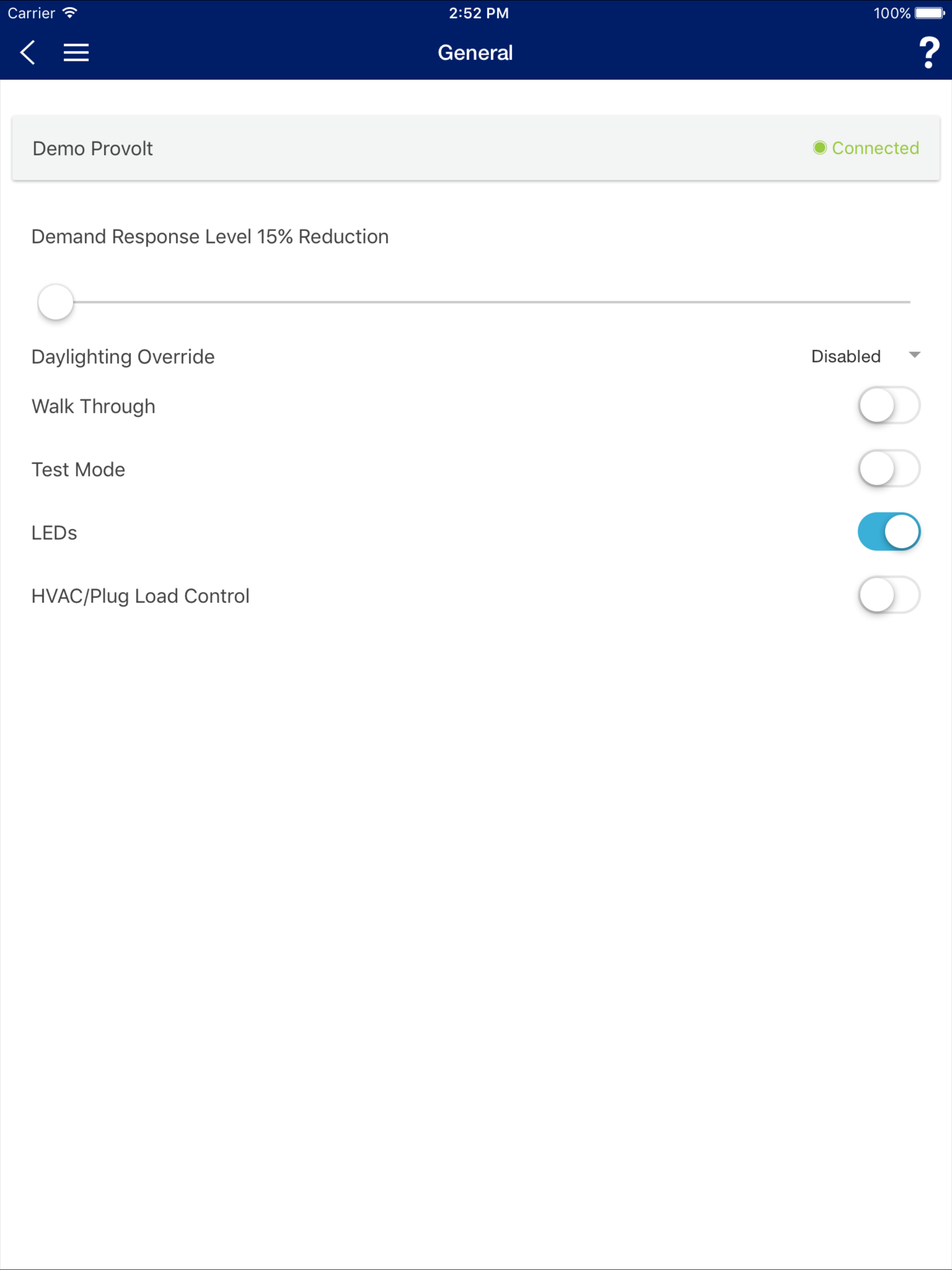Viewport: 952px width, 1270px height.
Task: Tap the 2:52 PM clock
Action: click(x=479, y=13)
